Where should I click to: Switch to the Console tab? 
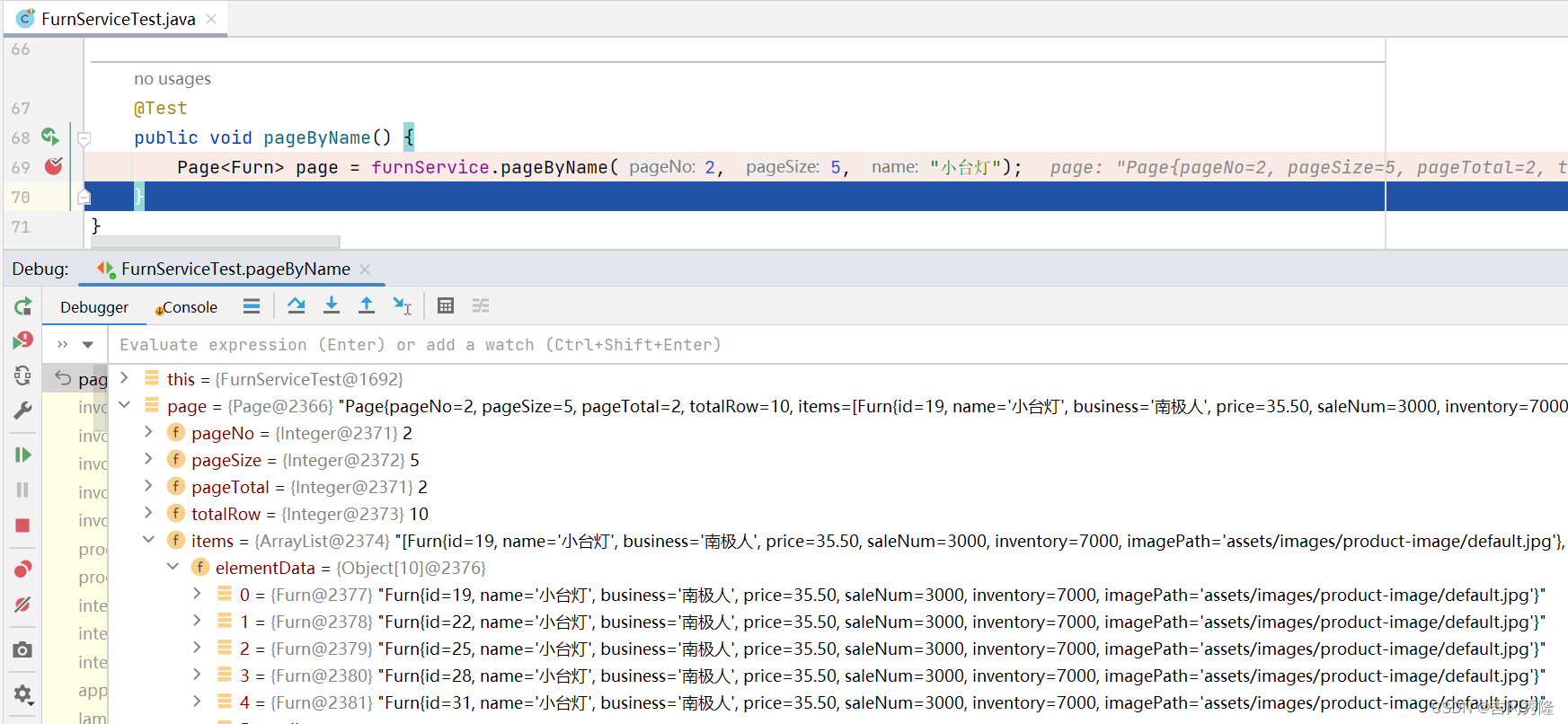point(186,307)
